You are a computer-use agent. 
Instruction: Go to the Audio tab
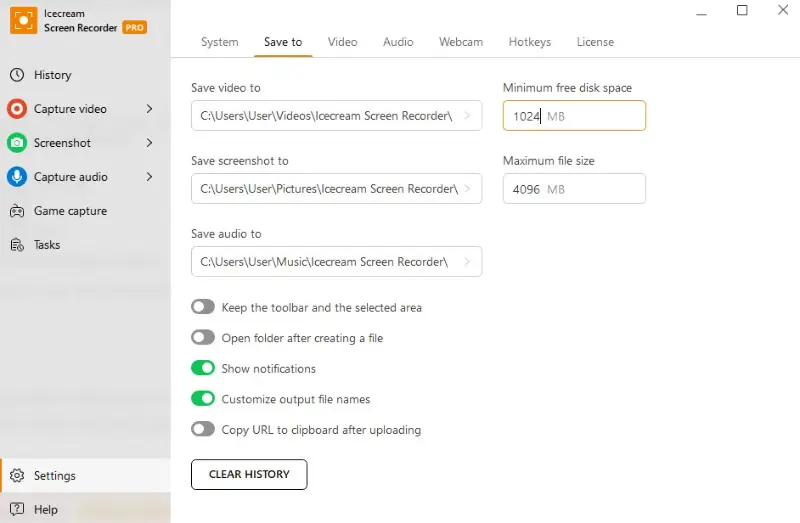click(398, 42)
